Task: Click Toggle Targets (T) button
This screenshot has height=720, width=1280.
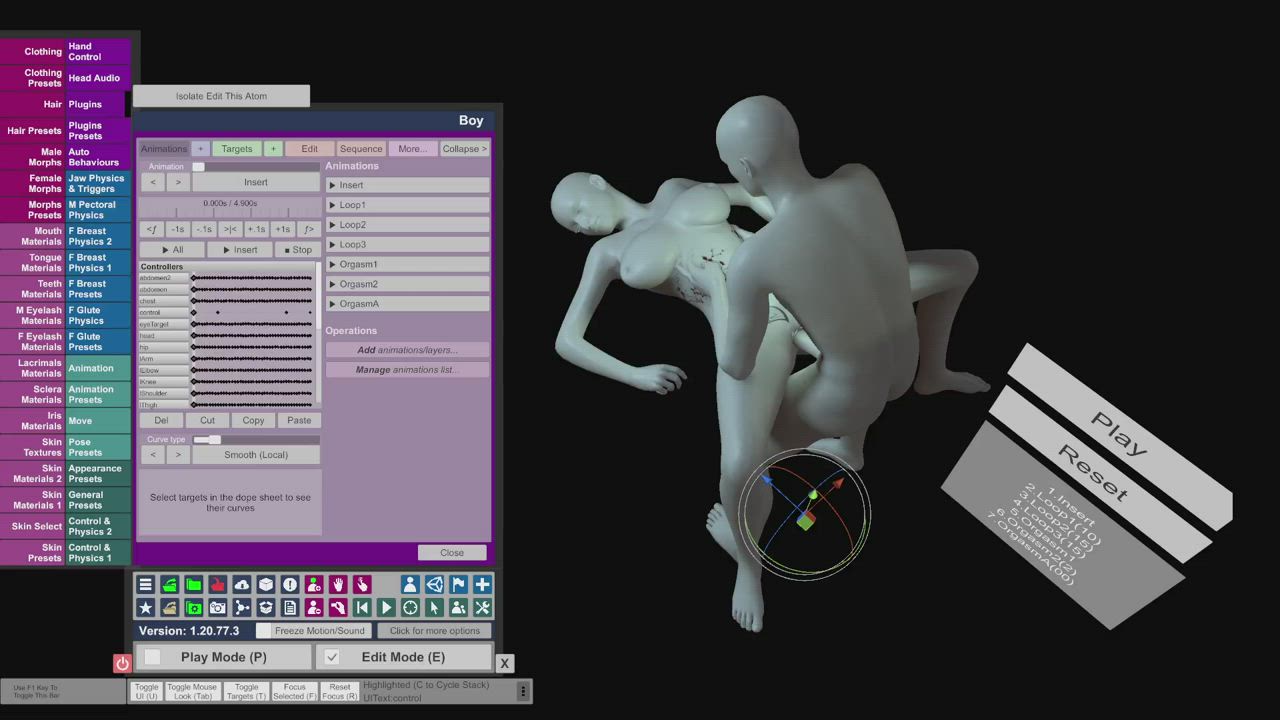Action: coord(246,691)
